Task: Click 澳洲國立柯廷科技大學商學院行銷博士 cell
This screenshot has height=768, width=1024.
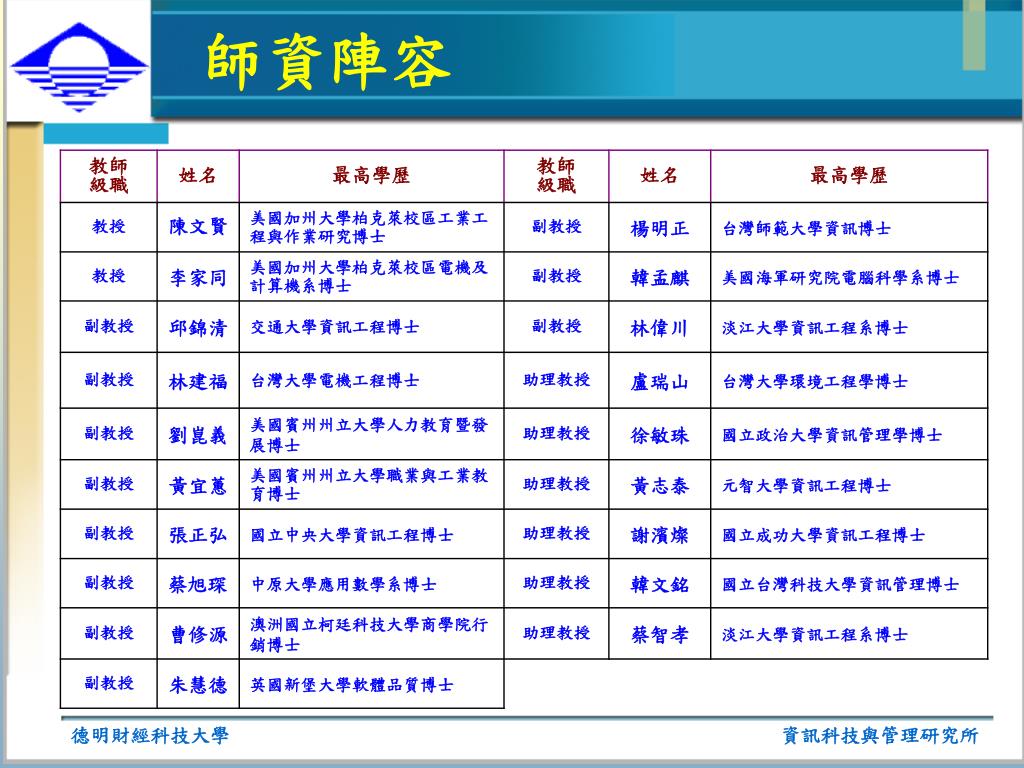Action: (372, 633)
